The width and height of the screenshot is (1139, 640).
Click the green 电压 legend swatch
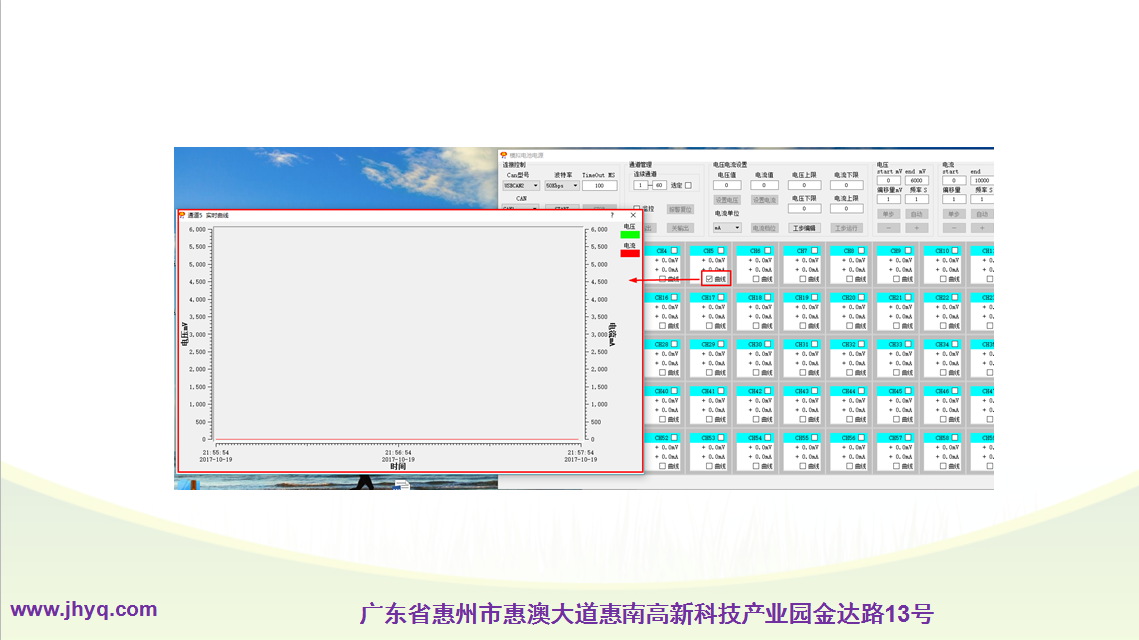click(630, 235)
